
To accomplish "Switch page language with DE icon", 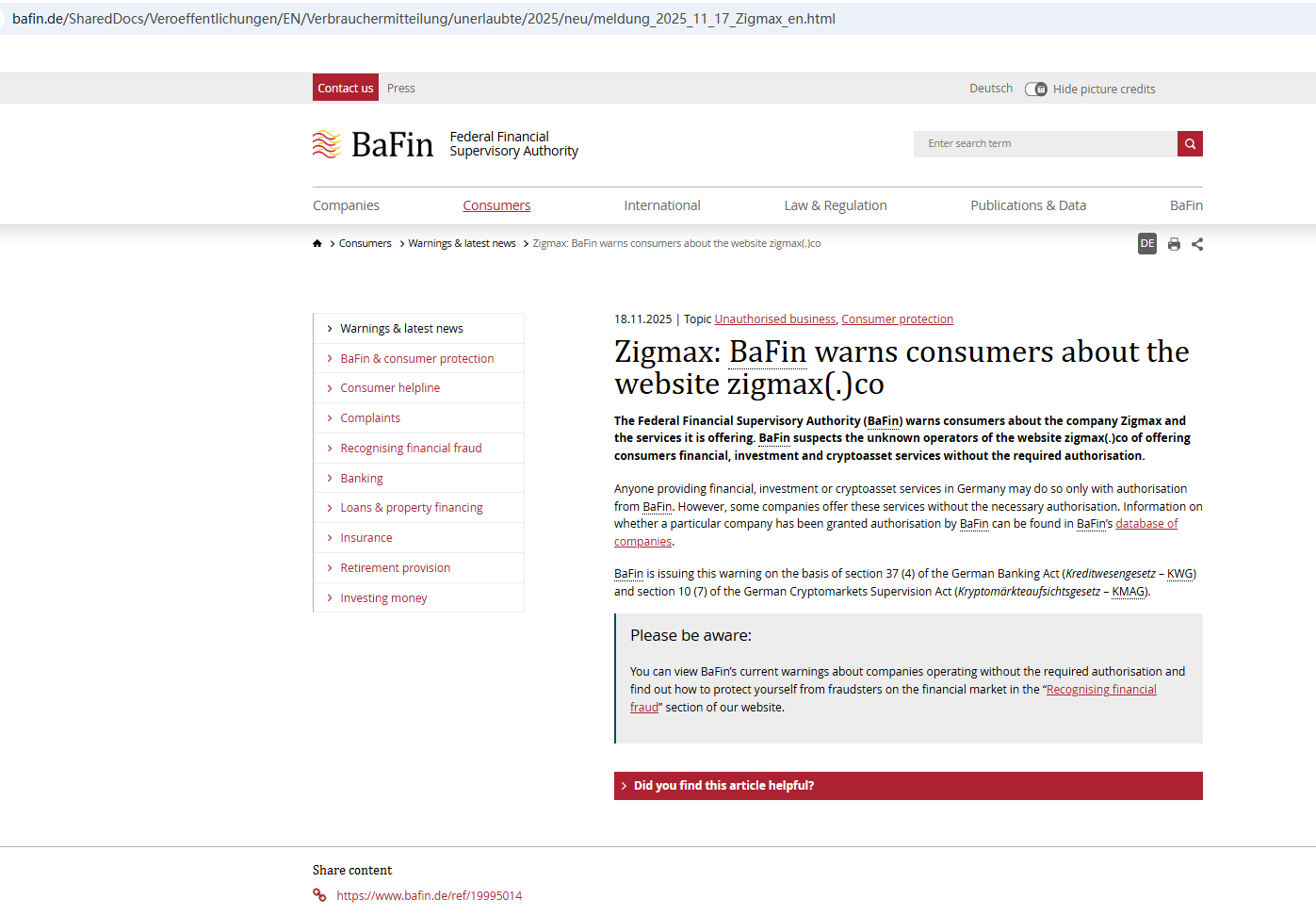I will point(1147,244).
